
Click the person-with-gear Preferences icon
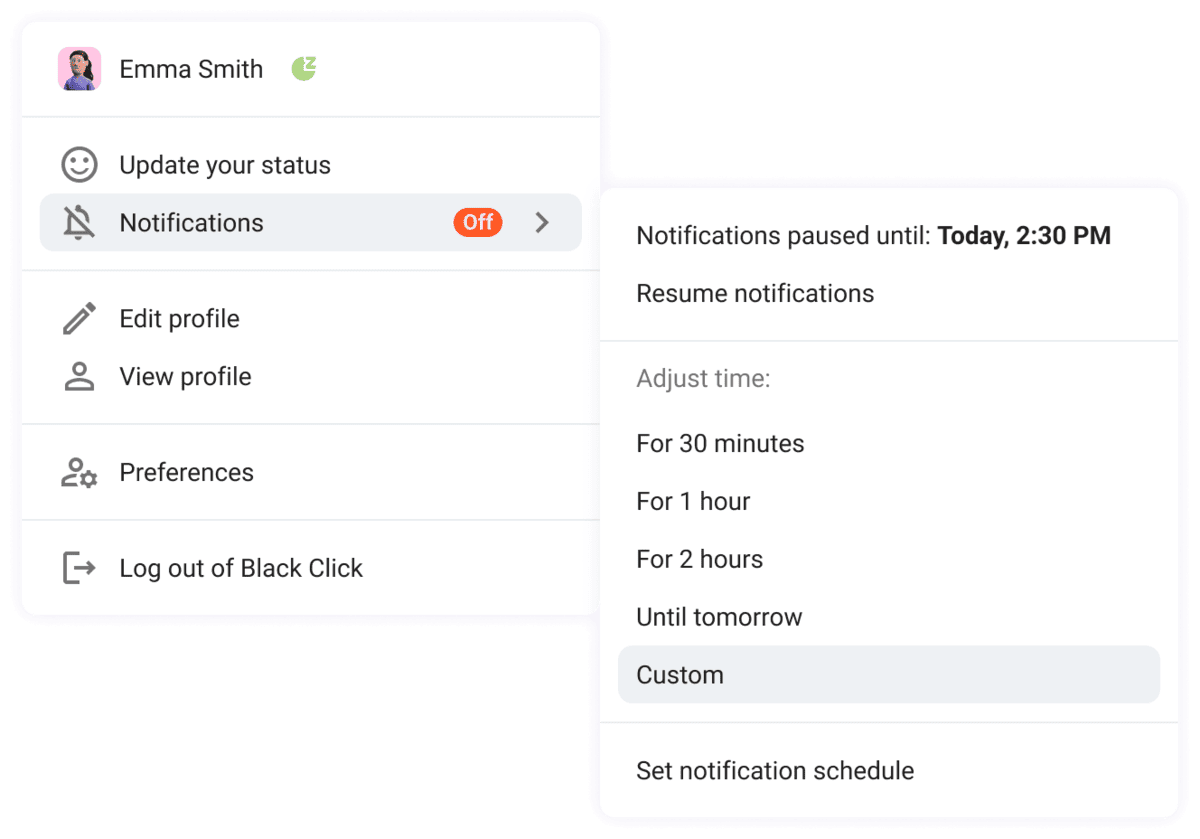(x=80, y=472)
